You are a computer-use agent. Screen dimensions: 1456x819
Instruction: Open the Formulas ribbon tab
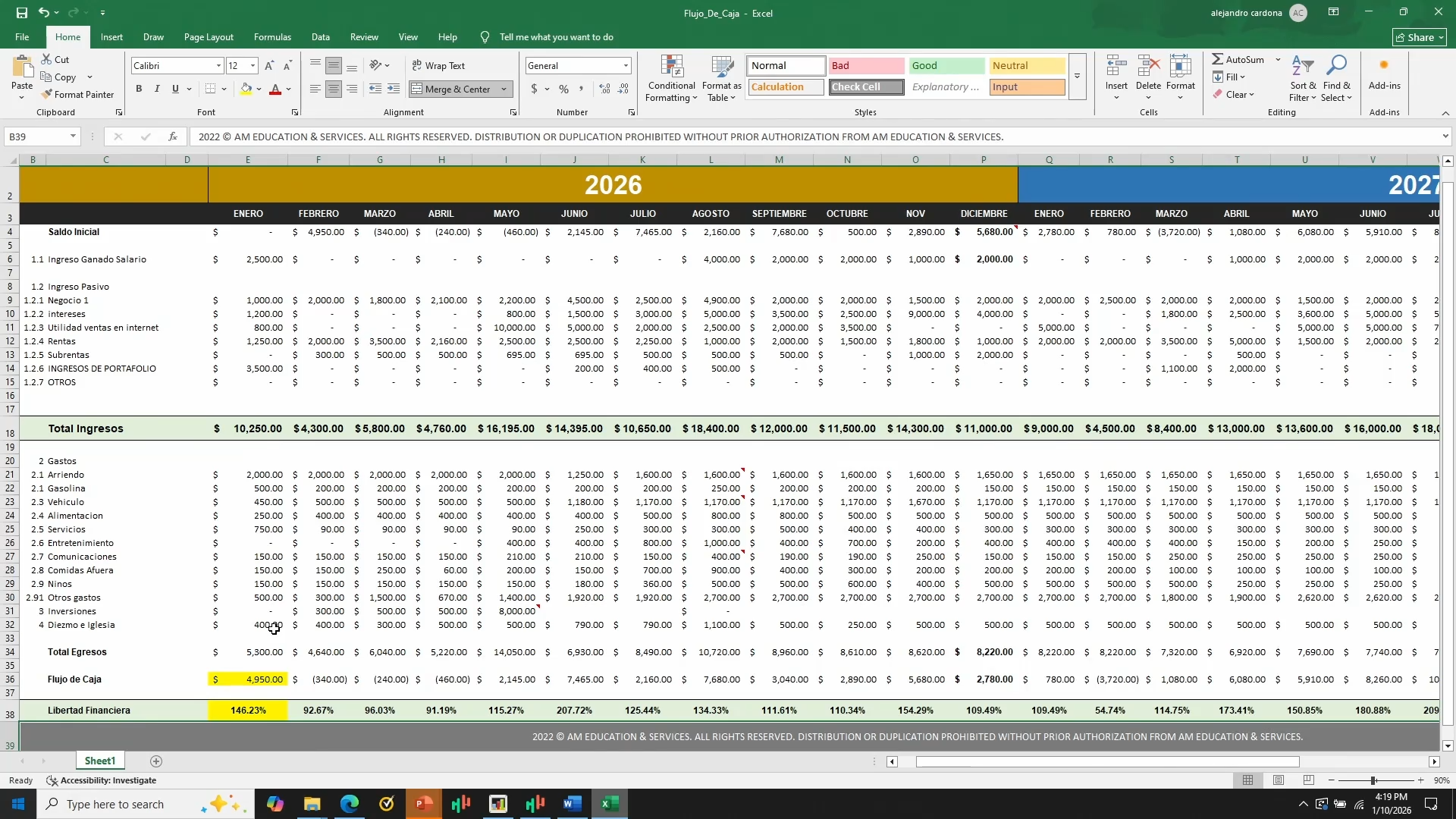coord(272,37)
